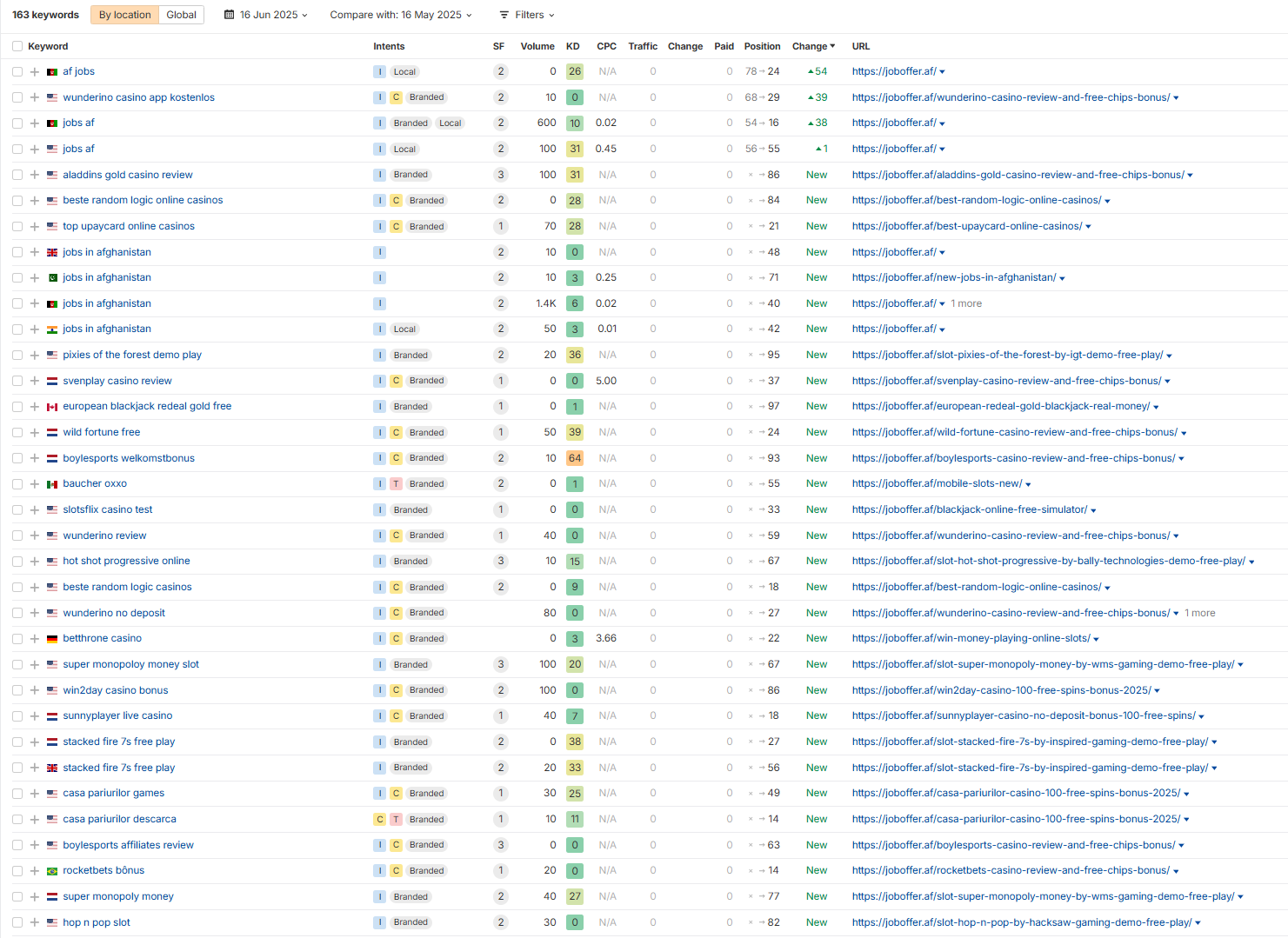Viewport: 1288px width, 938px height.
Task: Toggle the select-all checkbox in the Keyword header
Action: click(17, 46)
